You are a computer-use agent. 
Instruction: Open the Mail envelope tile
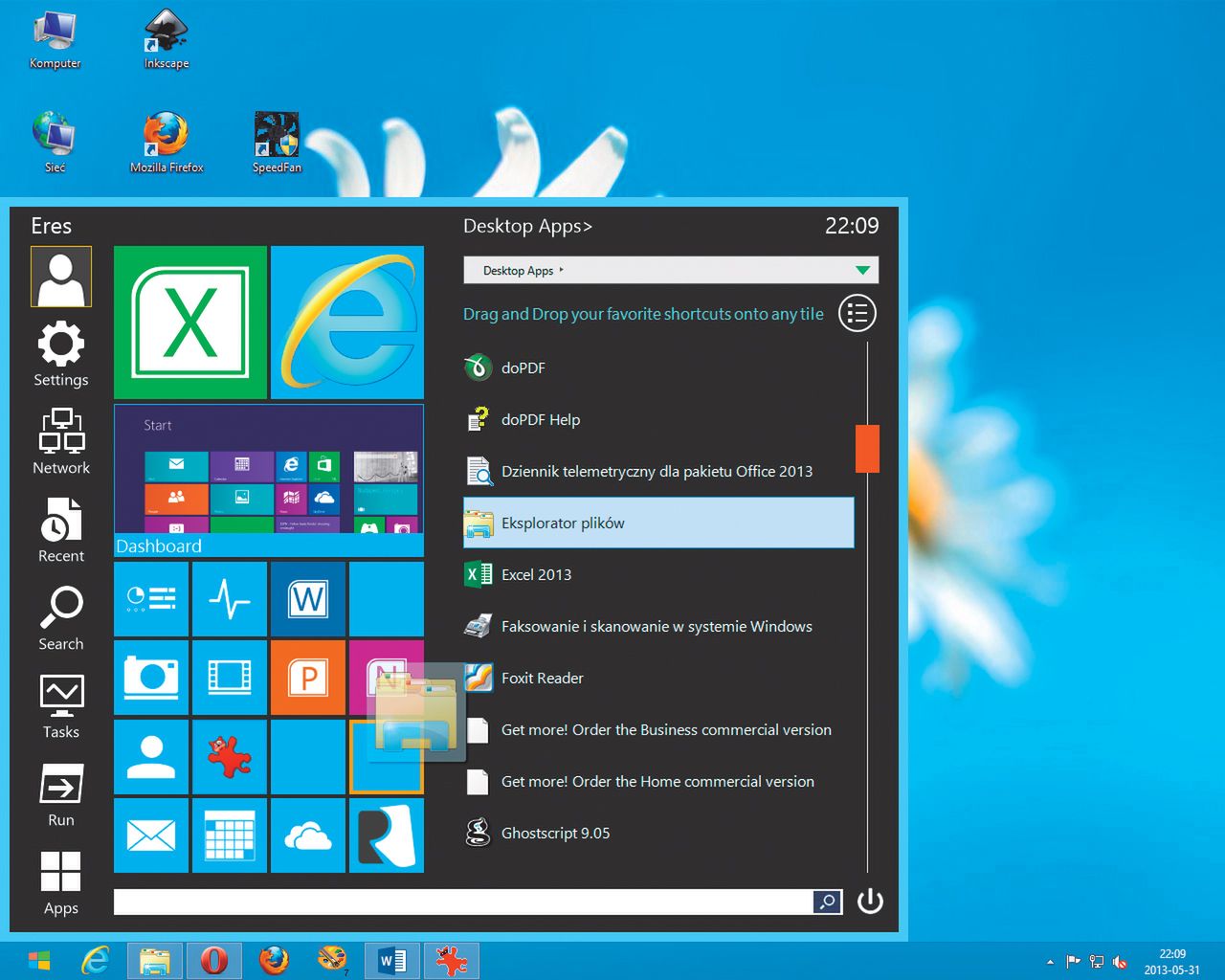point(151,835)
